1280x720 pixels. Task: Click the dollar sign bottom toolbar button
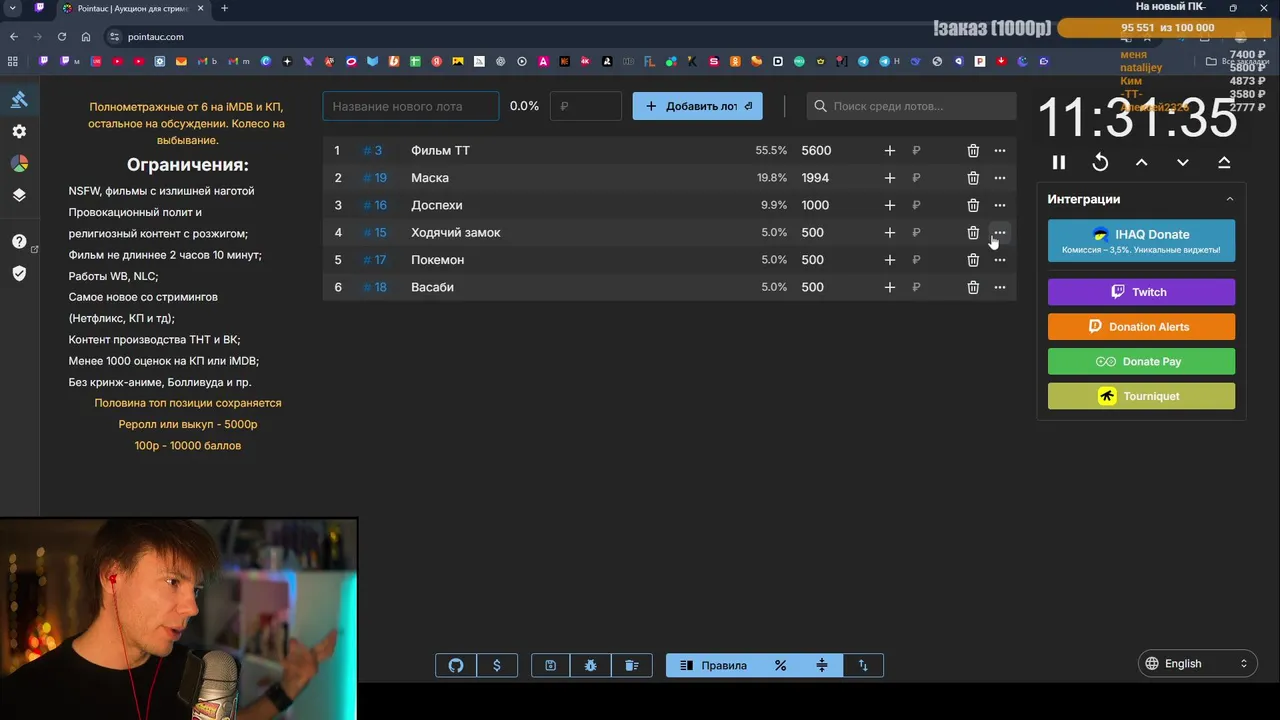coord(497,665)
